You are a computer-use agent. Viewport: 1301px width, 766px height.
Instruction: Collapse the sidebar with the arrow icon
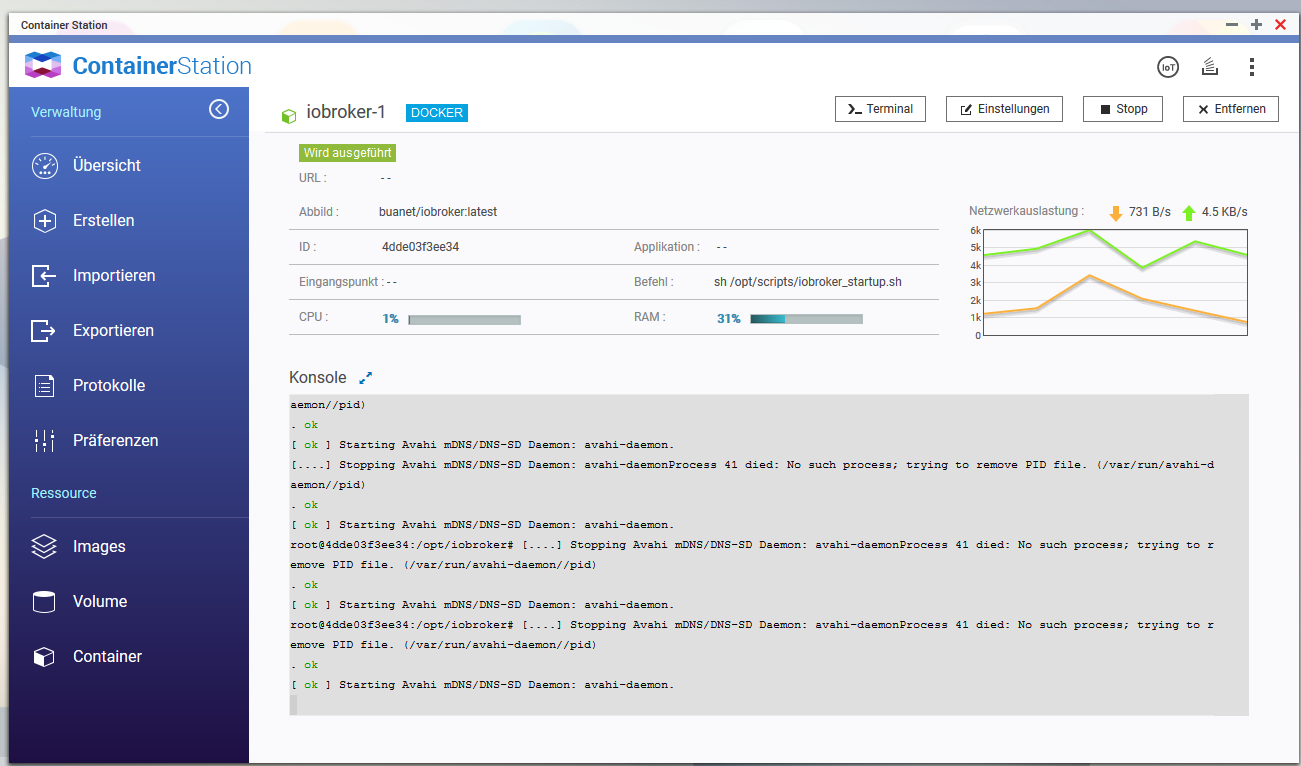(x=219, y=110)
